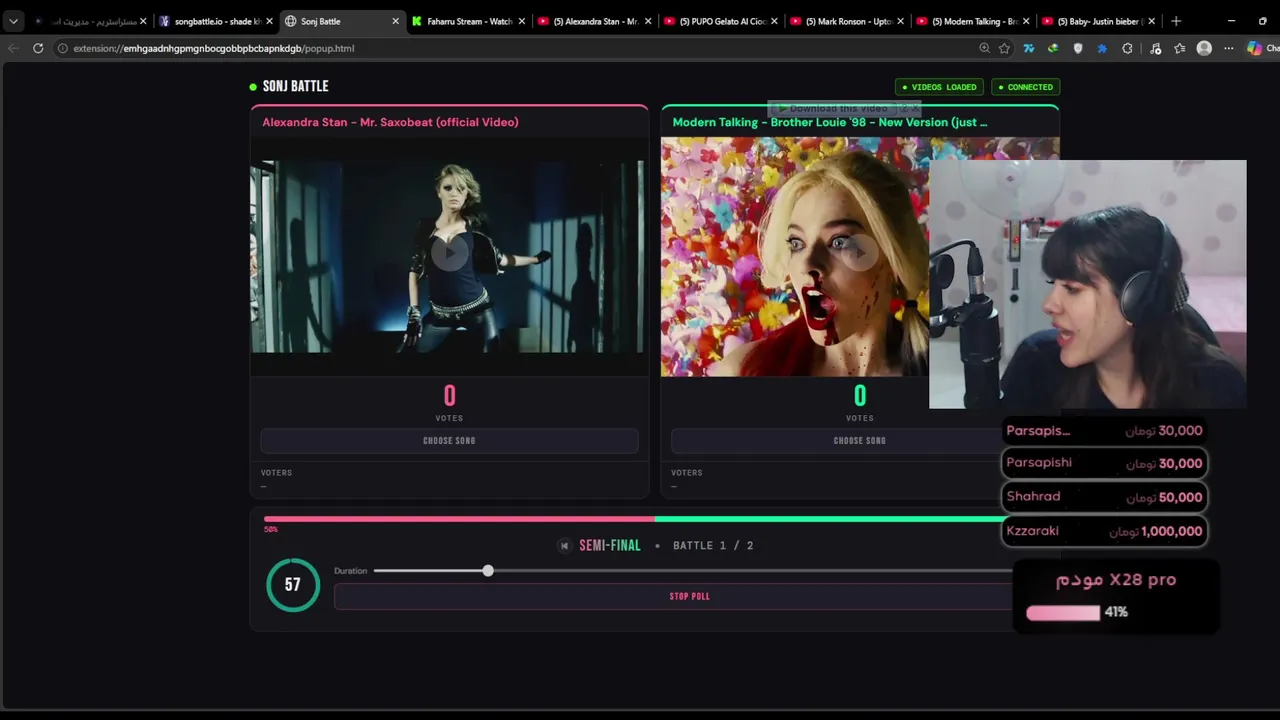The width and height of the screenshot is (1280, 720).
Task: Minimize the browser window
Action: pyautogui.click(x=1232, y=21)
